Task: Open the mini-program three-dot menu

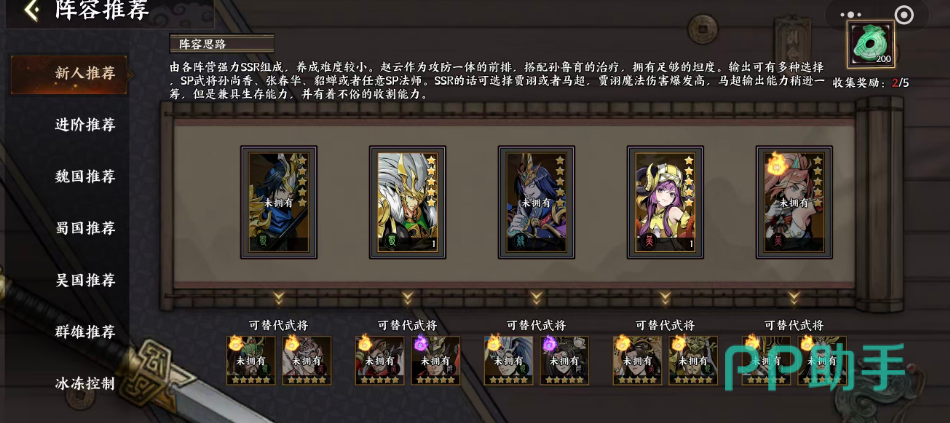Action: coord(851,15)
